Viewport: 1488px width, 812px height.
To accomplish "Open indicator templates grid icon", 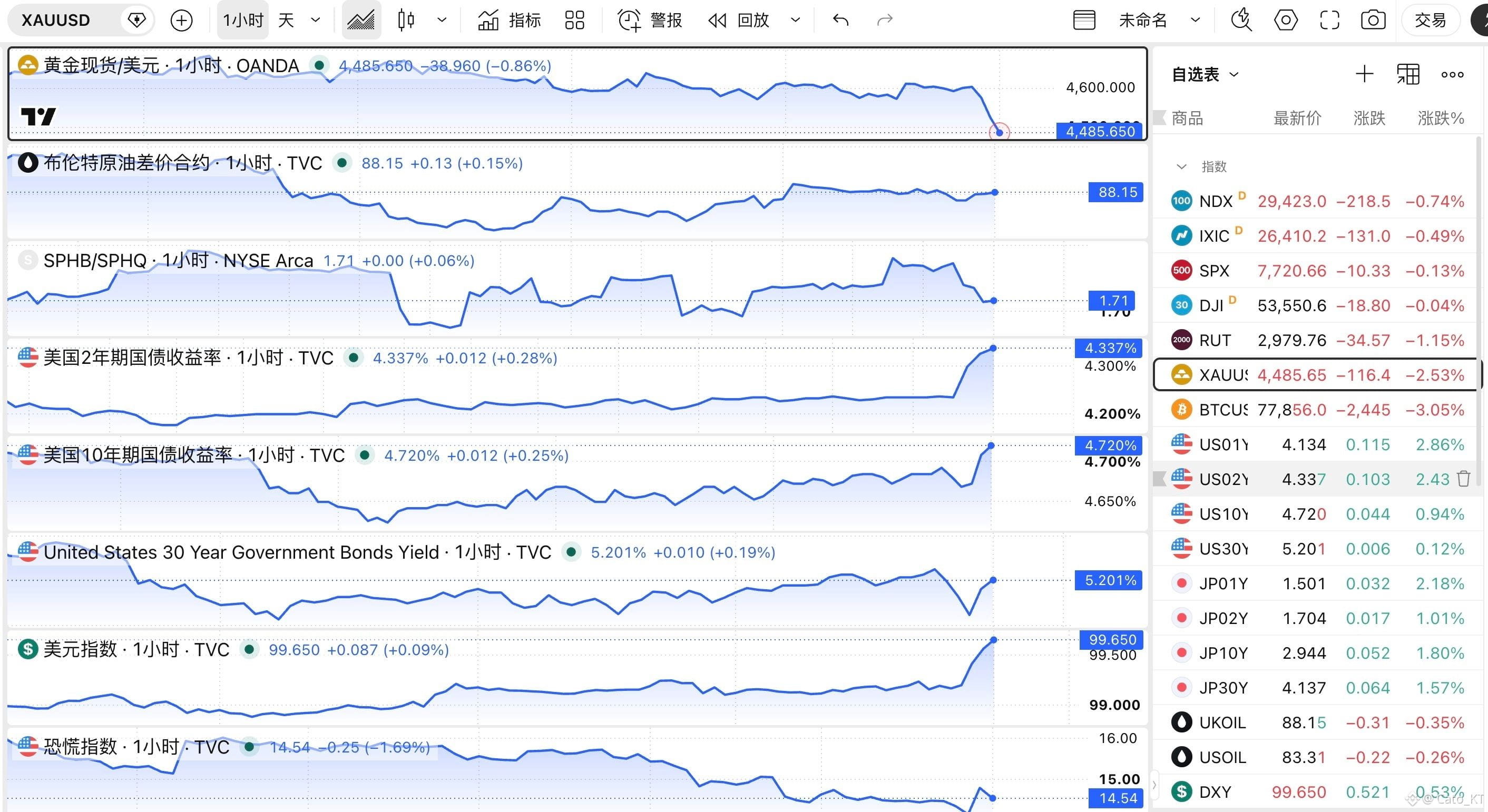I will [x=575, y=20].
